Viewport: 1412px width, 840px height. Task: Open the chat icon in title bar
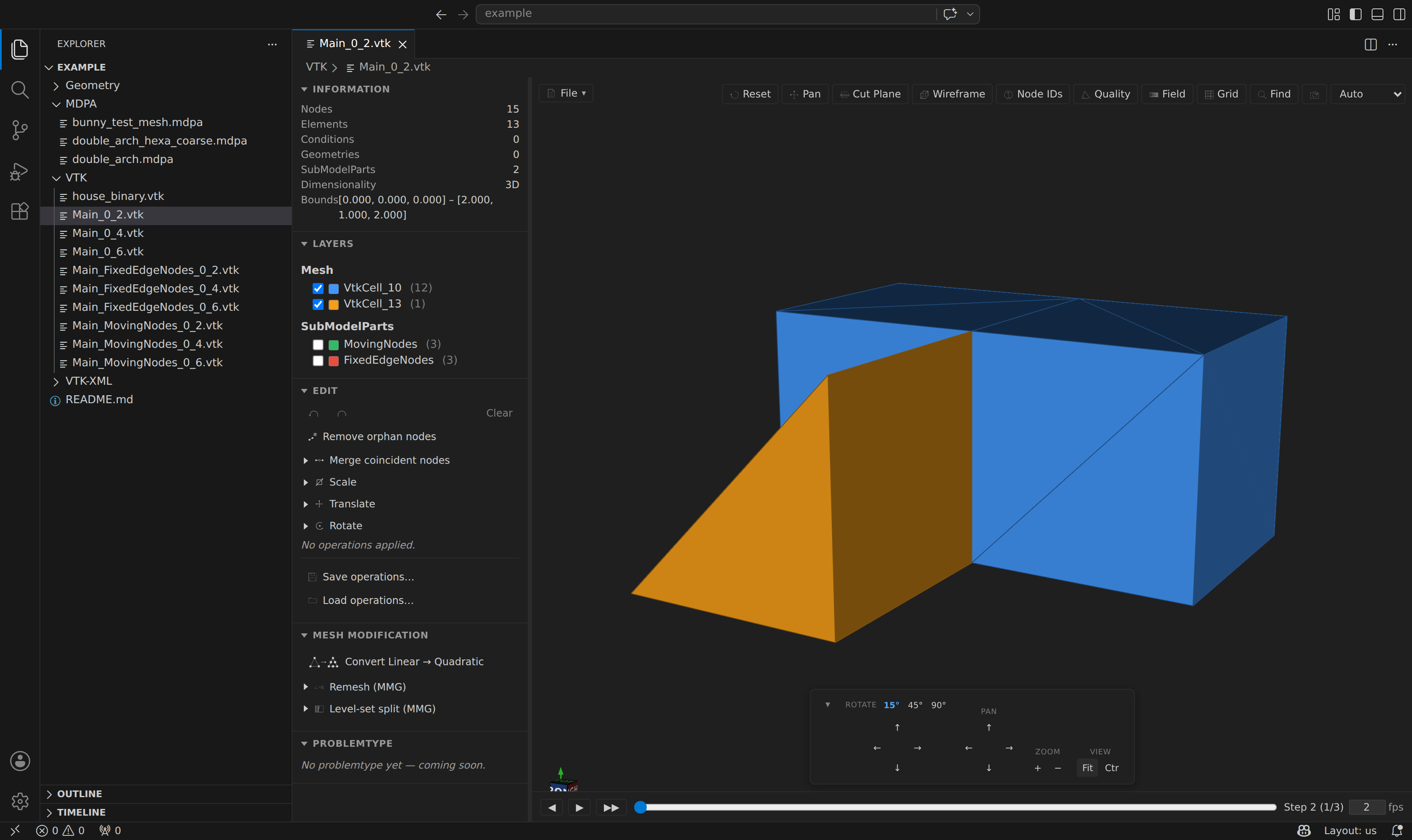(950, 13)
